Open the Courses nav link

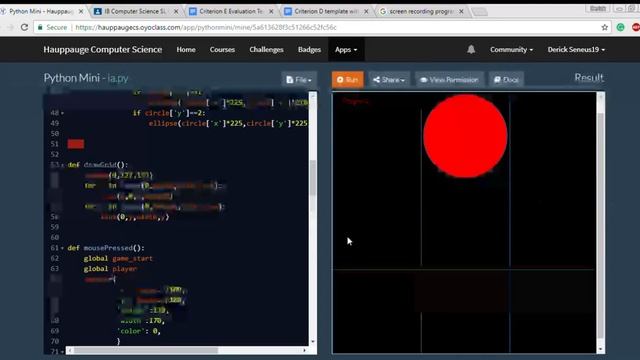click(222, 49)
